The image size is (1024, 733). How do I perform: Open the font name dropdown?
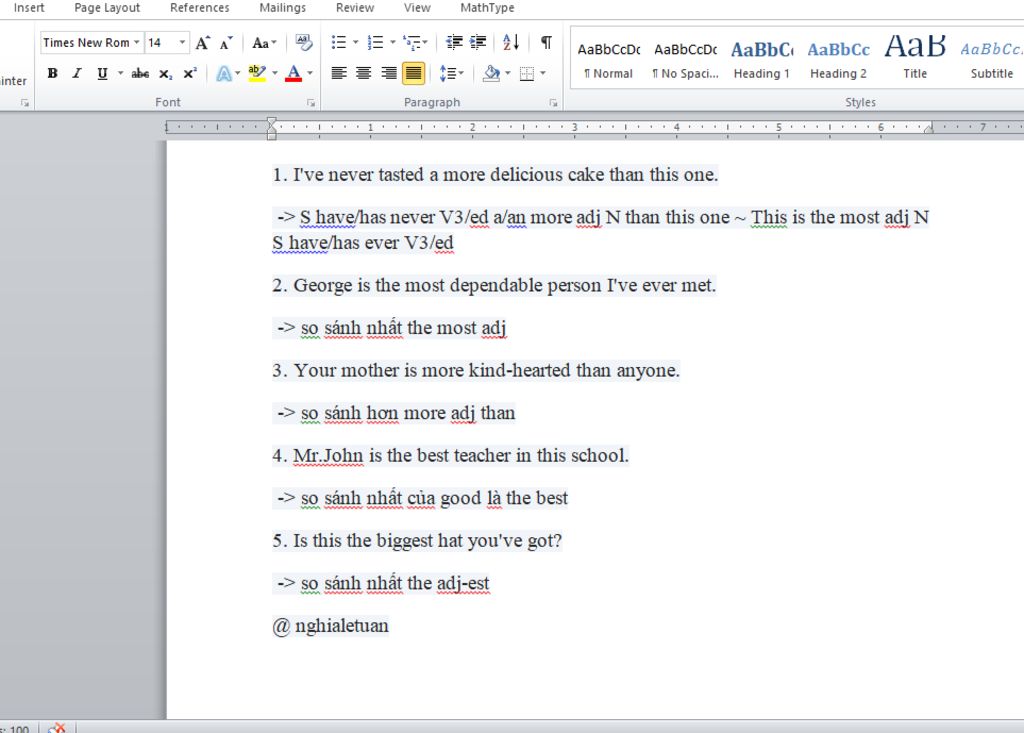[136, 42]
